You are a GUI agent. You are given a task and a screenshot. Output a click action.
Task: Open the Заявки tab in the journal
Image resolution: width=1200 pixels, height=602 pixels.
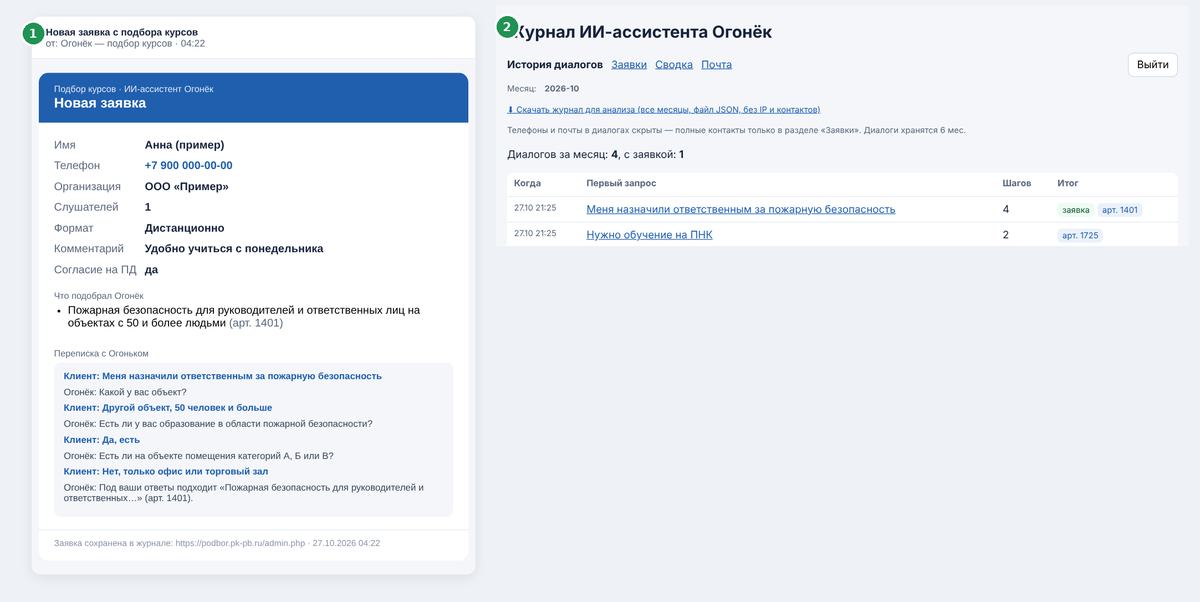pos(629,64)
